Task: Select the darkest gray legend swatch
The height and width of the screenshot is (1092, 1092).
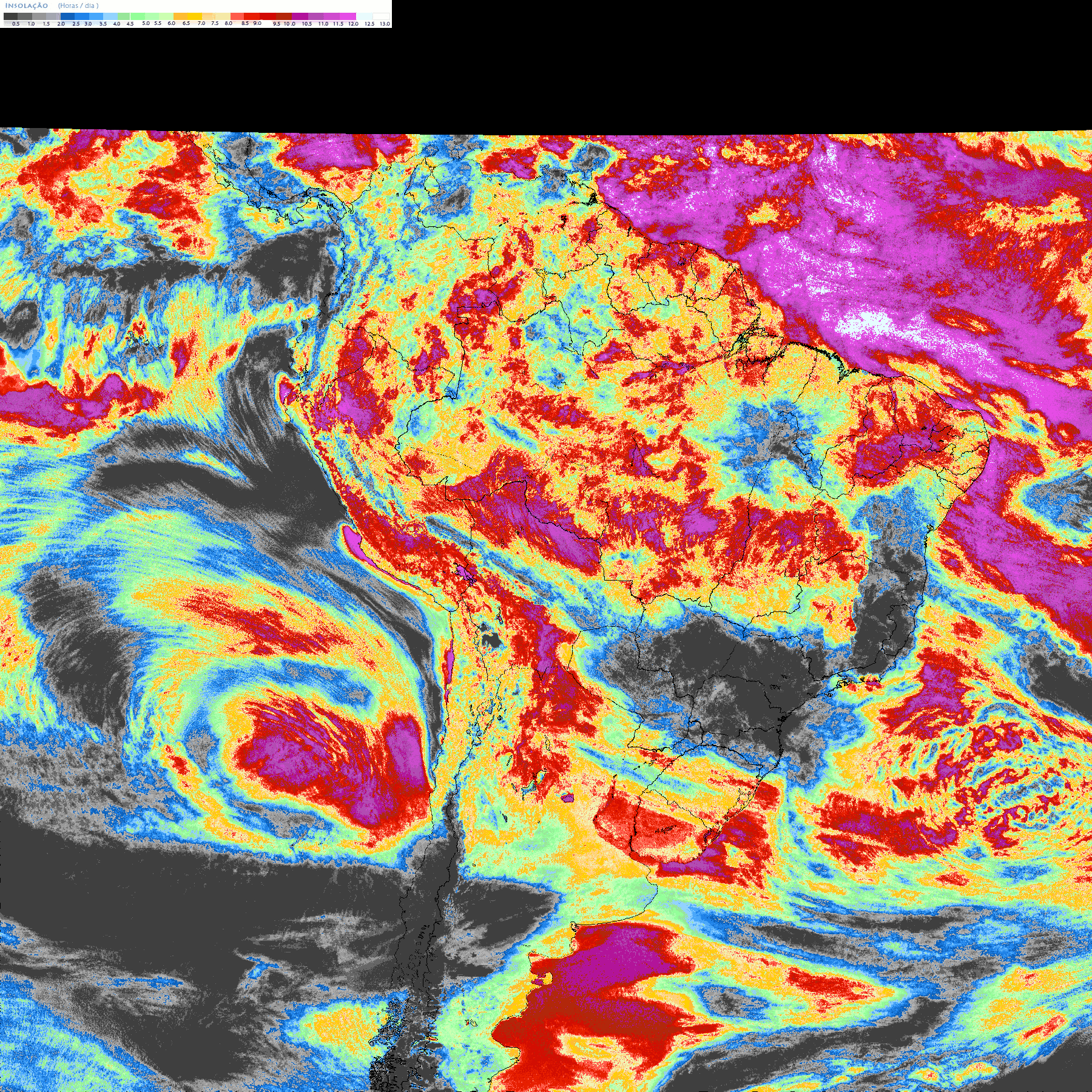Action: point(10,16)
